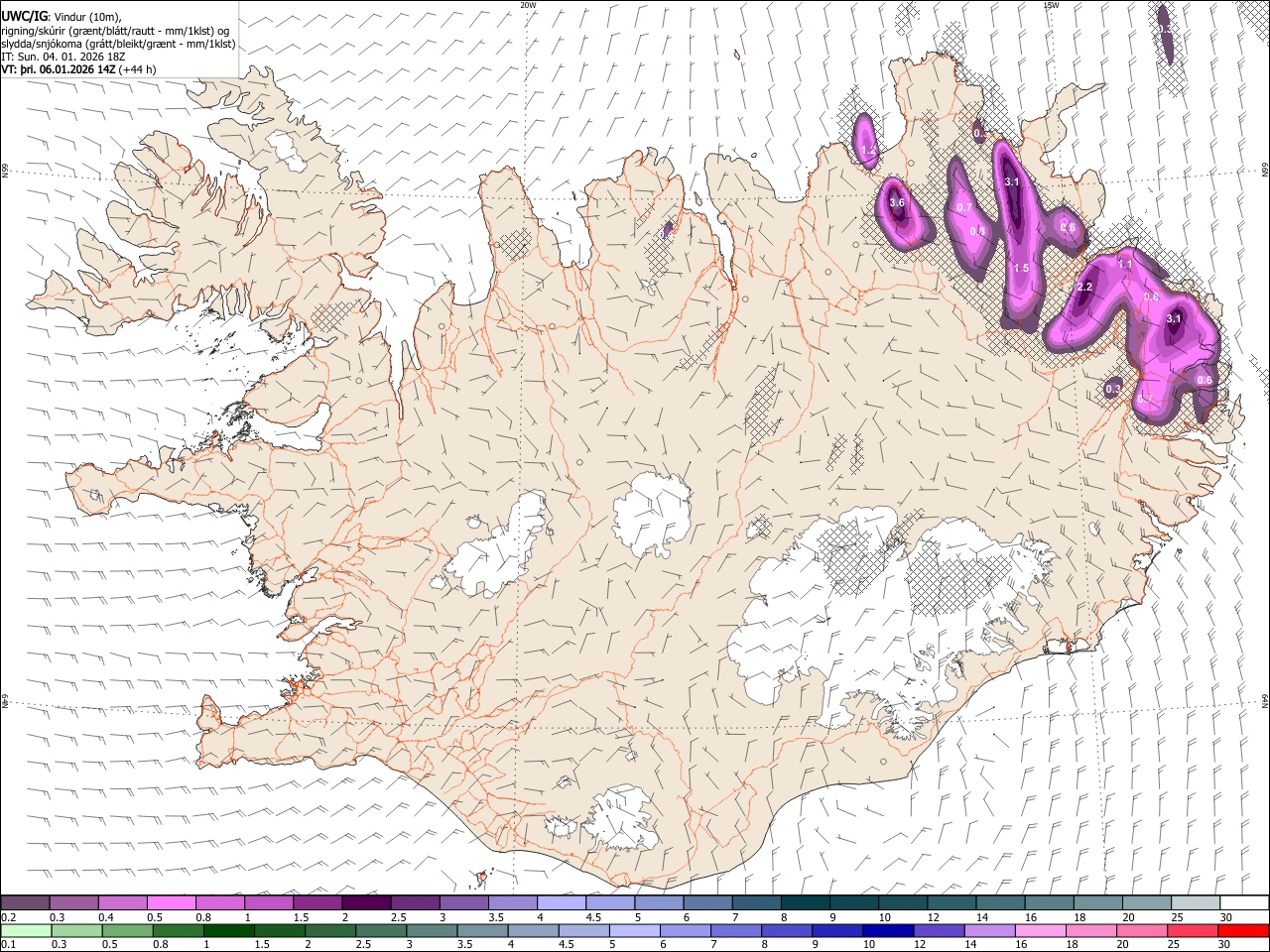Click the 20W longitude label
1270x952 pixels.
pos(528,5)
